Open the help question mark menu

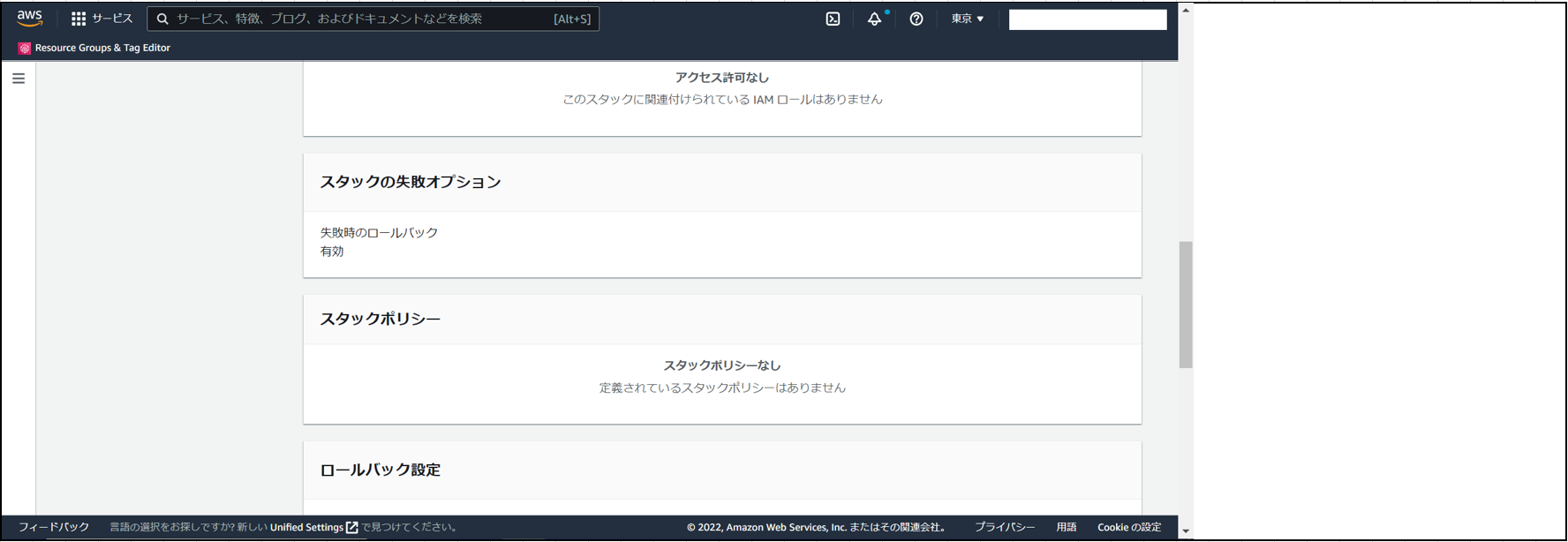click(x=916, y=19)
